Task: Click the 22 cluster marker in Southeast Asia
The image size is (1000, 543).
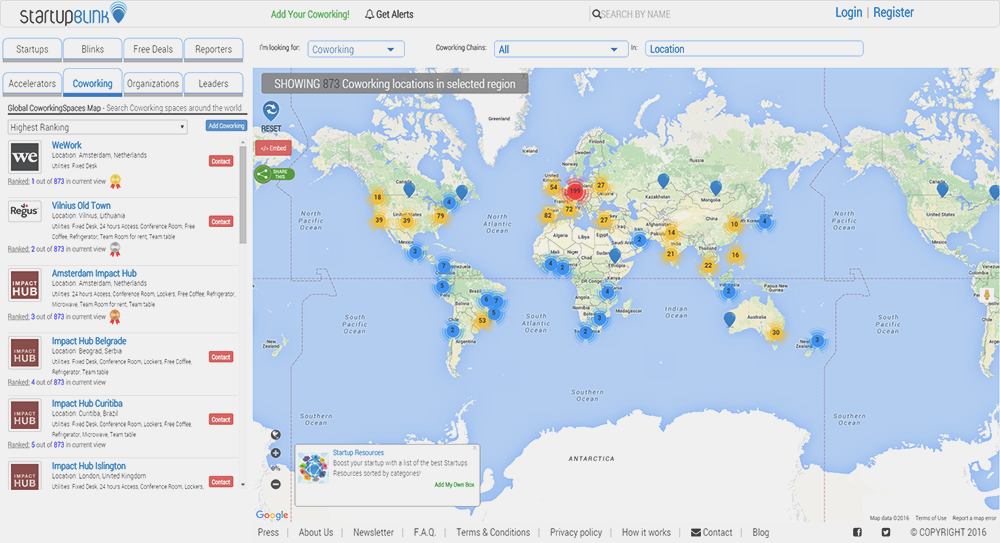Action: tap(708, 265)
